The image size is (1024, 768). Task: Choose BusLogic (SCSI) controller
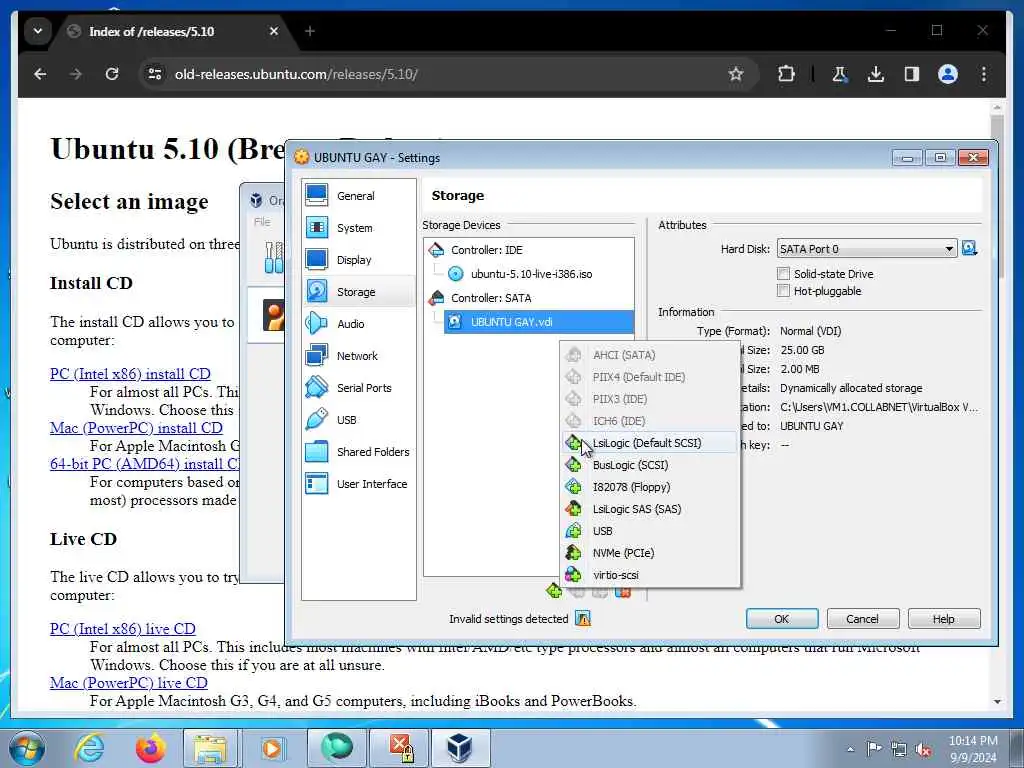click(x=650, y=465)
